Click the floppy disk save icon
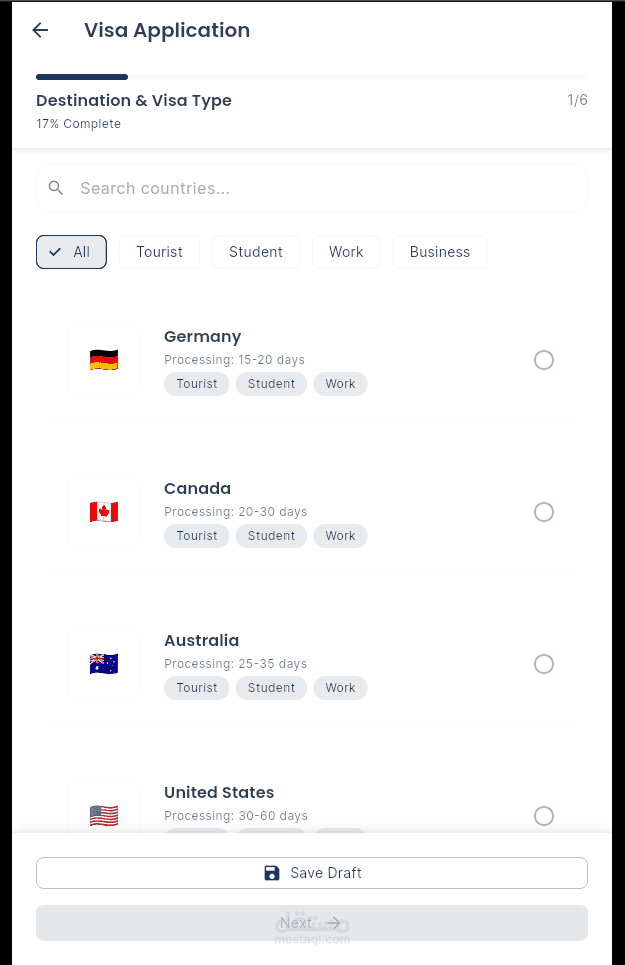Image resolution: width=625 pixels, height=965 pixels. click(272, 873)
